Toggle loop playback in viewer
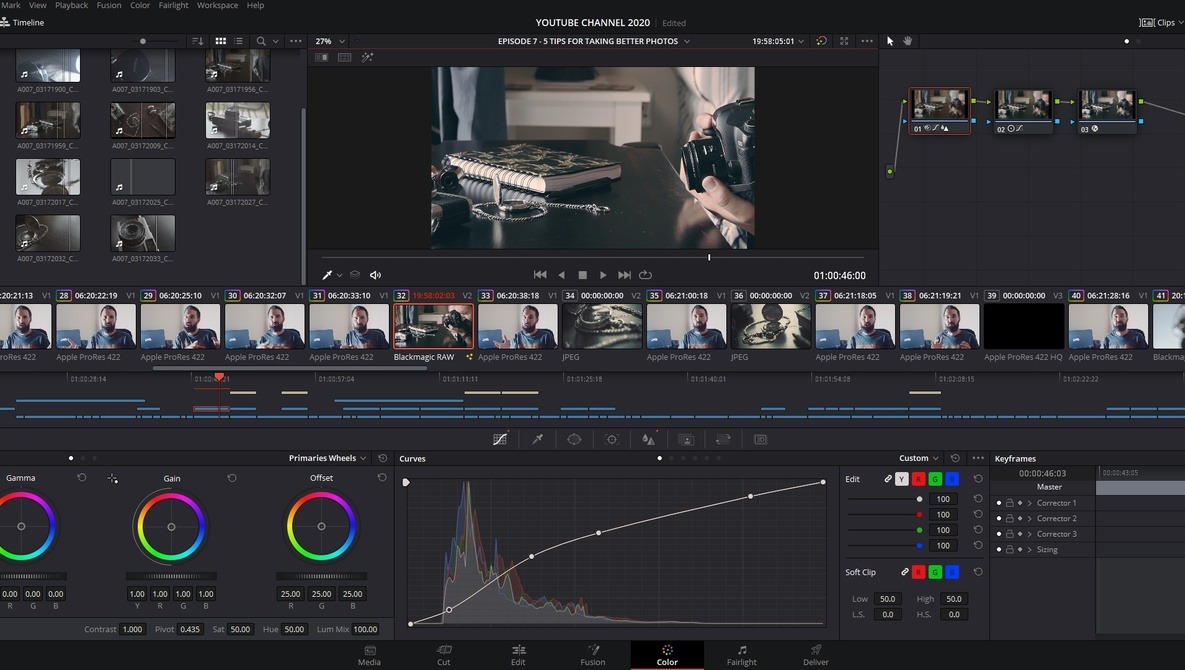This screenshot has height=670, width=1185. [646, 275]
